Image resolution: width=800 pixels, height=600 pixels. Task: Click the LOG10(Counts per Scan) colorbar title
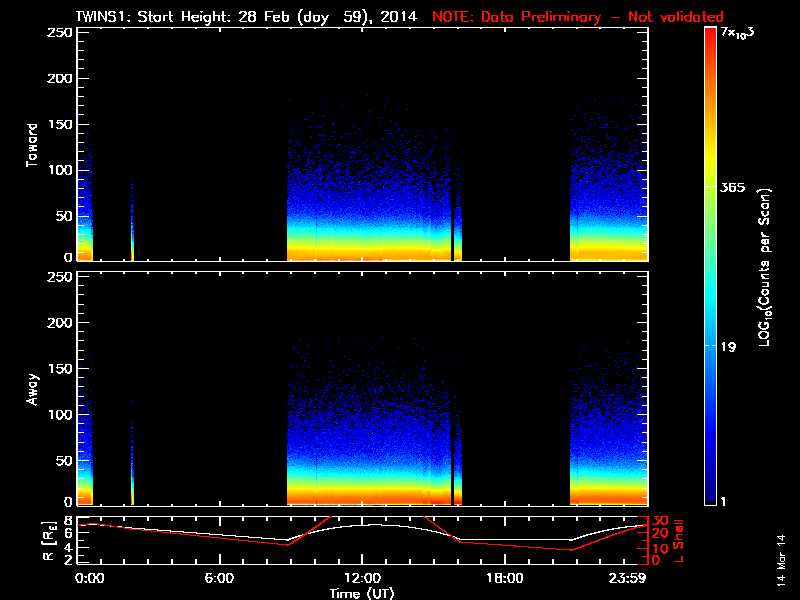[763, 267]
